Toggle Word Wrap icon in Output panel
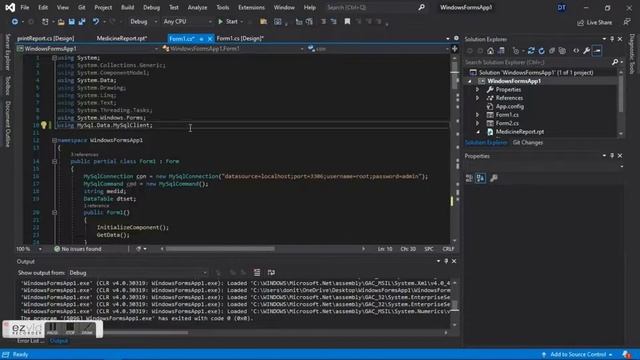Image resolution: width=640 pixels, height=360 pixels. pyautogui.click(x=271, y=272)
